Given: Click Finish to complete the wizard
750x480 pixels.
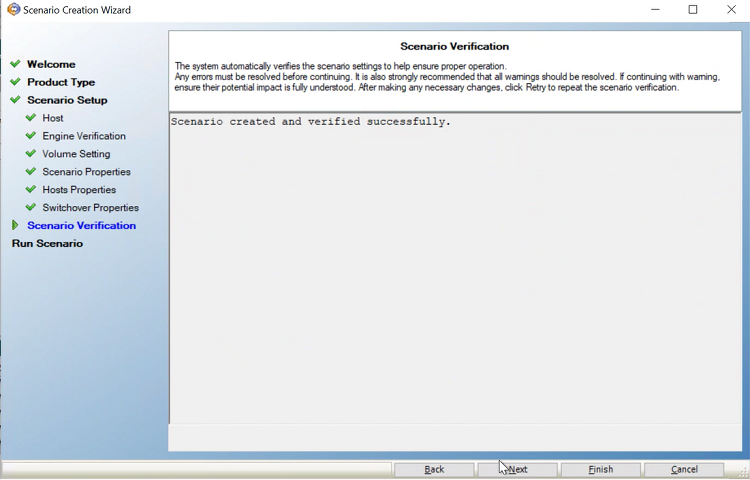Looking at the screenshot, I should [601, 469].
